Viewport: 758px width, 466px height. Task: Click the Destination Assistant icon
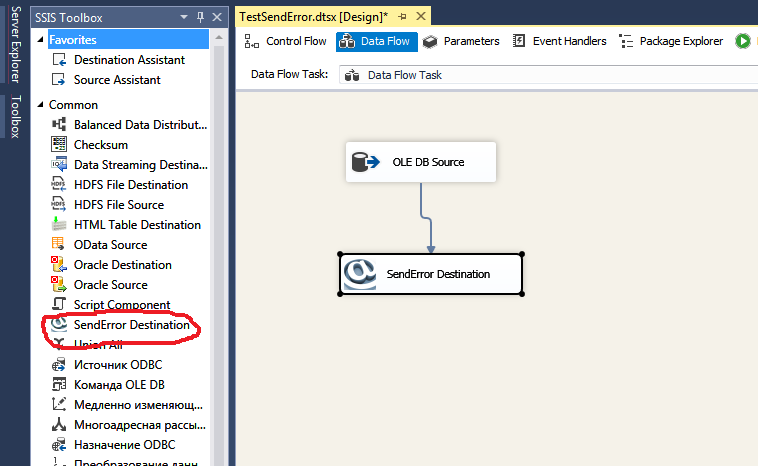pyautogui.click(x=58, y=60)
